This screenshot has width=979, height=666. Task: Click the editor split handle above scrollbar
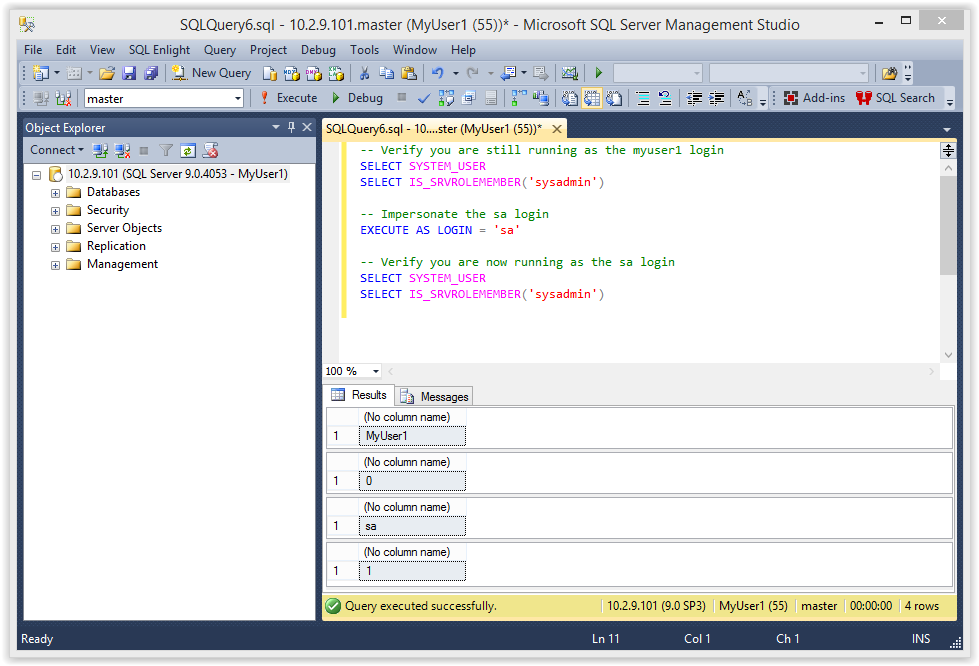[948, 150]
